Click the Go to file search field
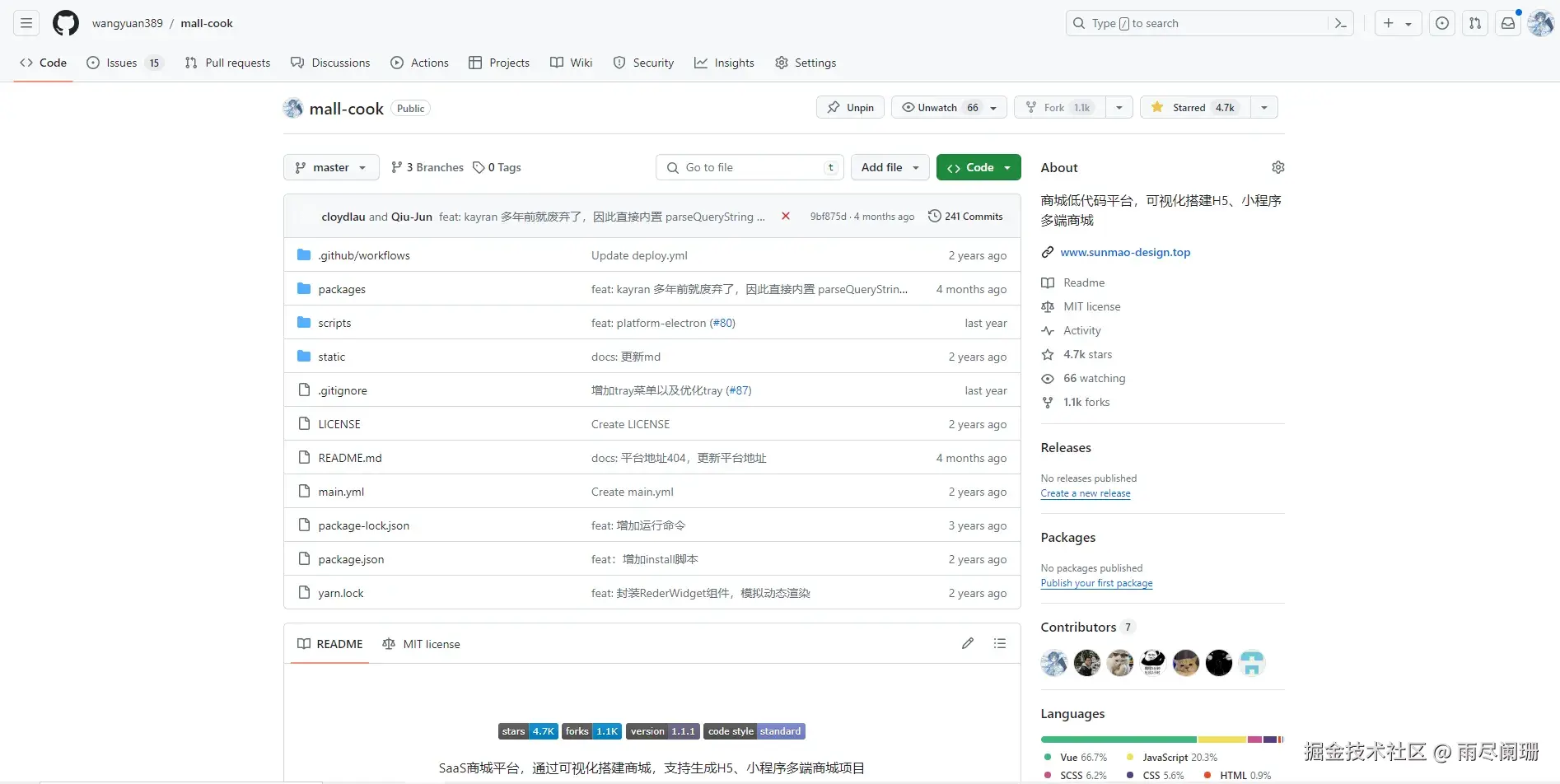This screenshot has width=1560, height=784. (x=750, y=167)
